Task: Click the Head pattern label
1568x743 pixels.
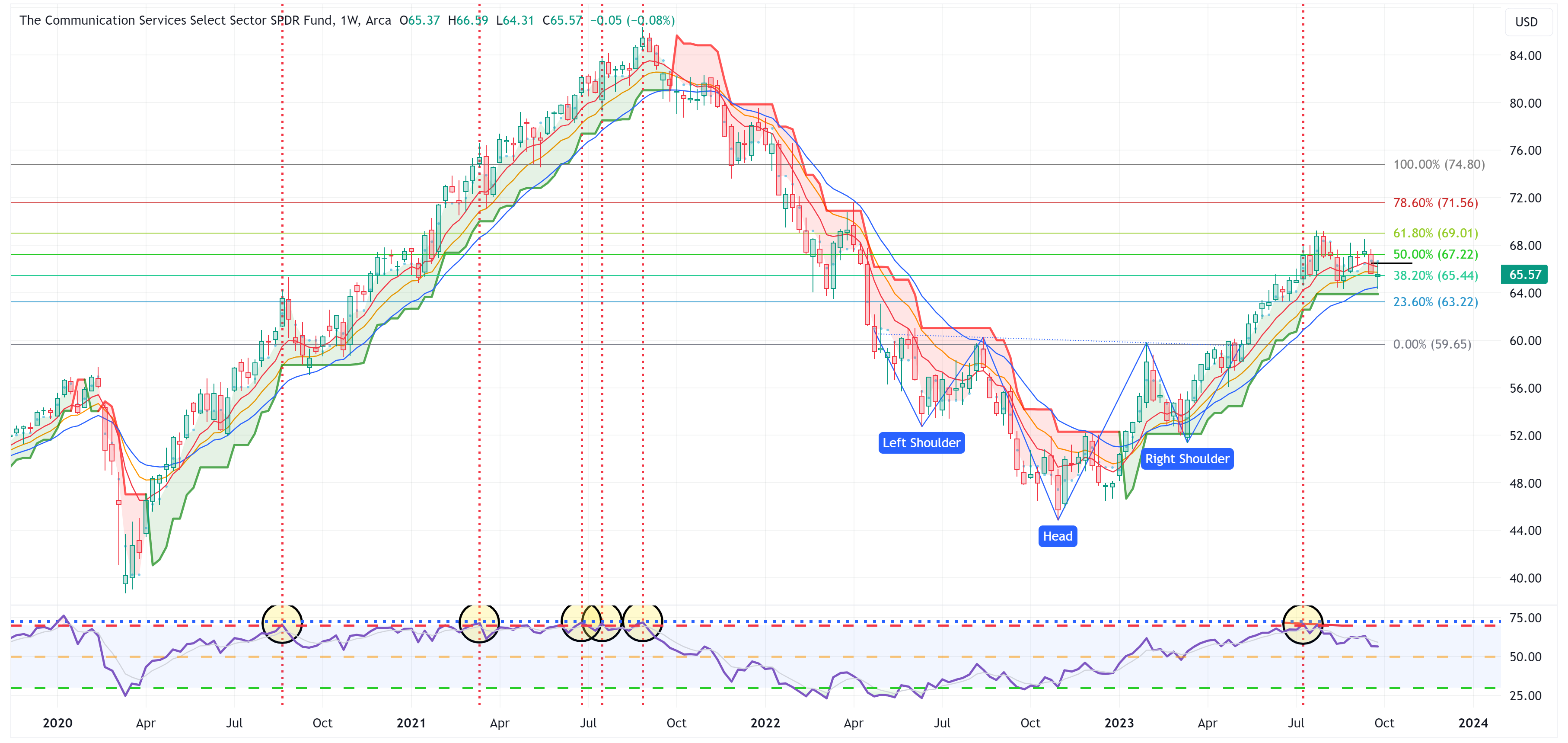Action: tap(1057, 536)
